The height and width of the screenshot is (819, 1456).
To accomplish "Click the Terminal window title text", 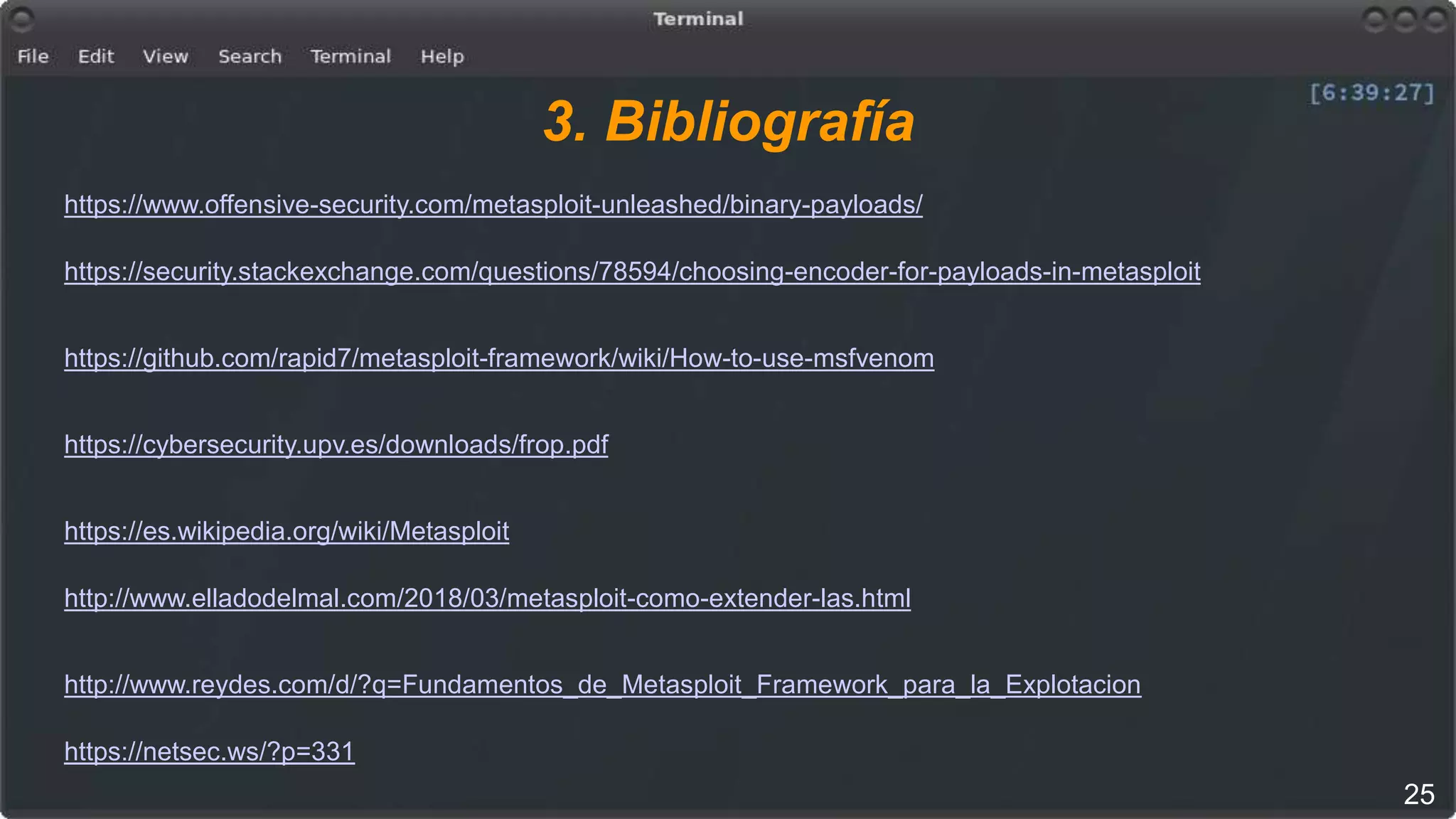I will click(x=698, y=19).
